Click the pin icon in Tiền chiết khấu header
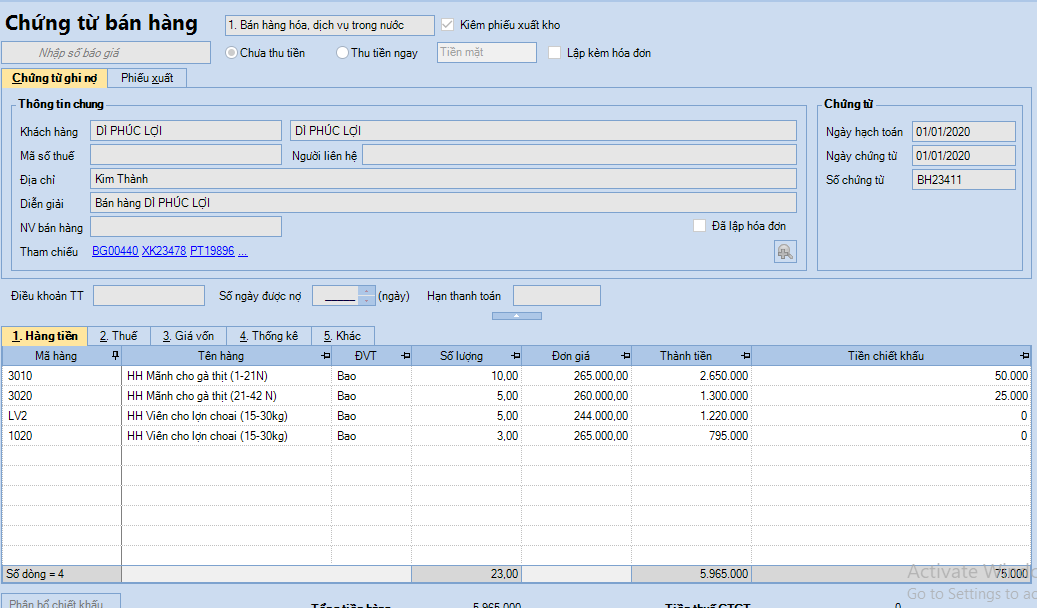The height and width of the screenshot is (608, 1037). click(1024, 356)
